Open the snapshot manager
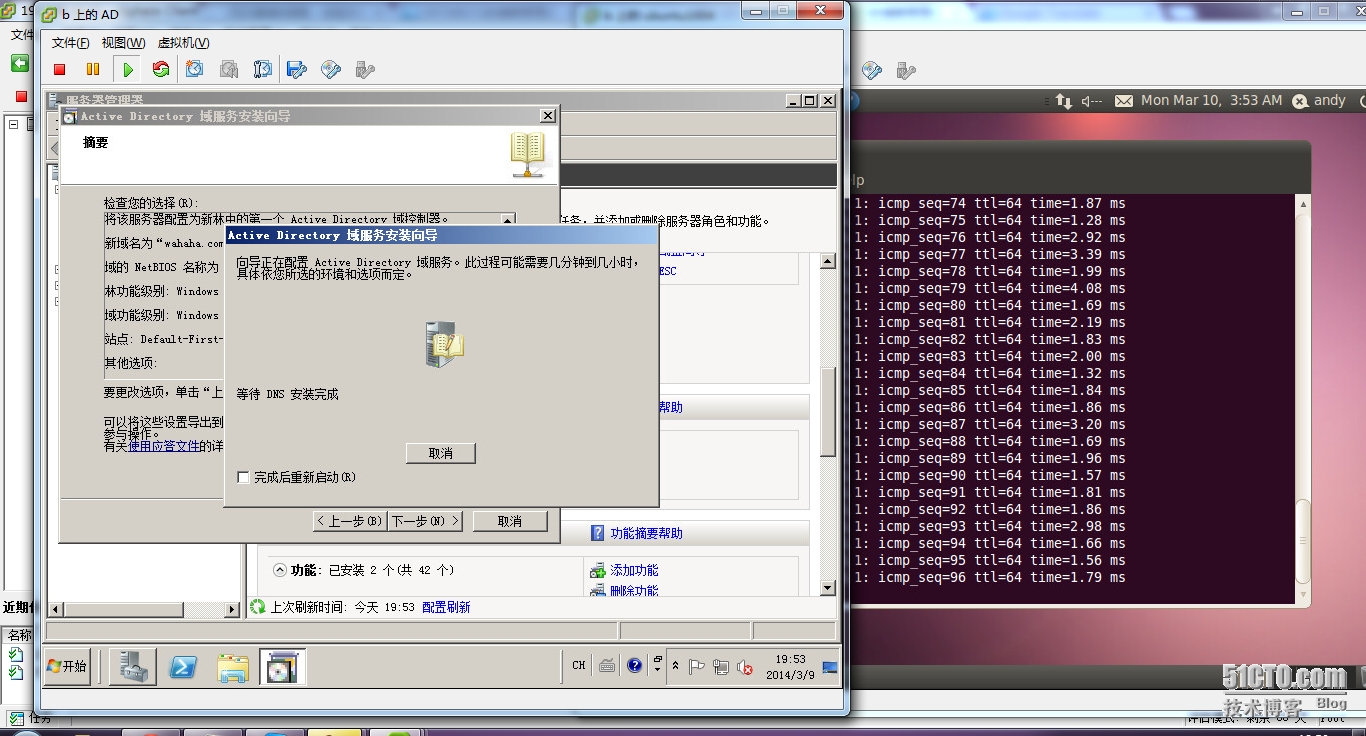 [263, 69]
